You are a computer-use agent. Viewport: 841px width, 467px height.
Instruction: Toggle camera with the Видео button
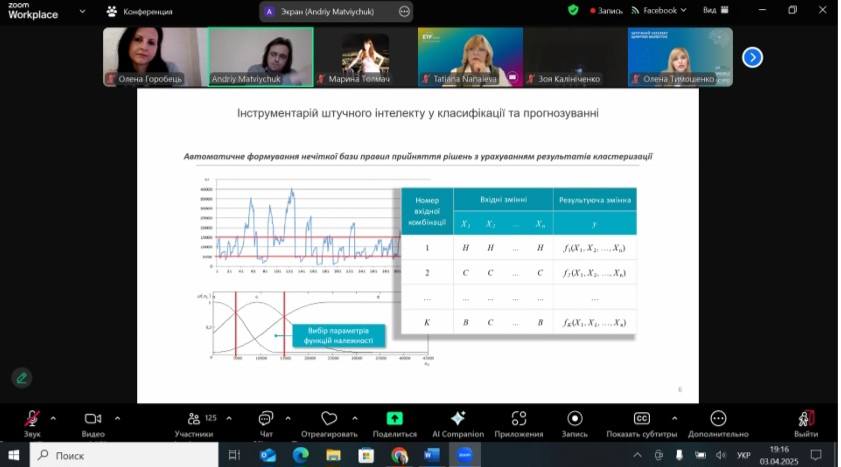click(x=93, y=419)
